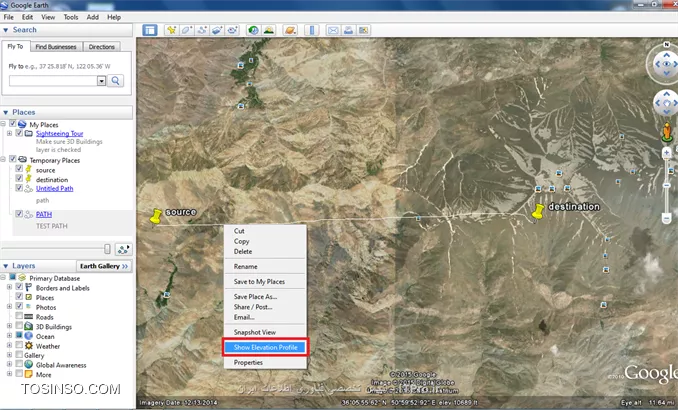
Task: Collapse the Search panel header
Action: click(x=67, y=30)
